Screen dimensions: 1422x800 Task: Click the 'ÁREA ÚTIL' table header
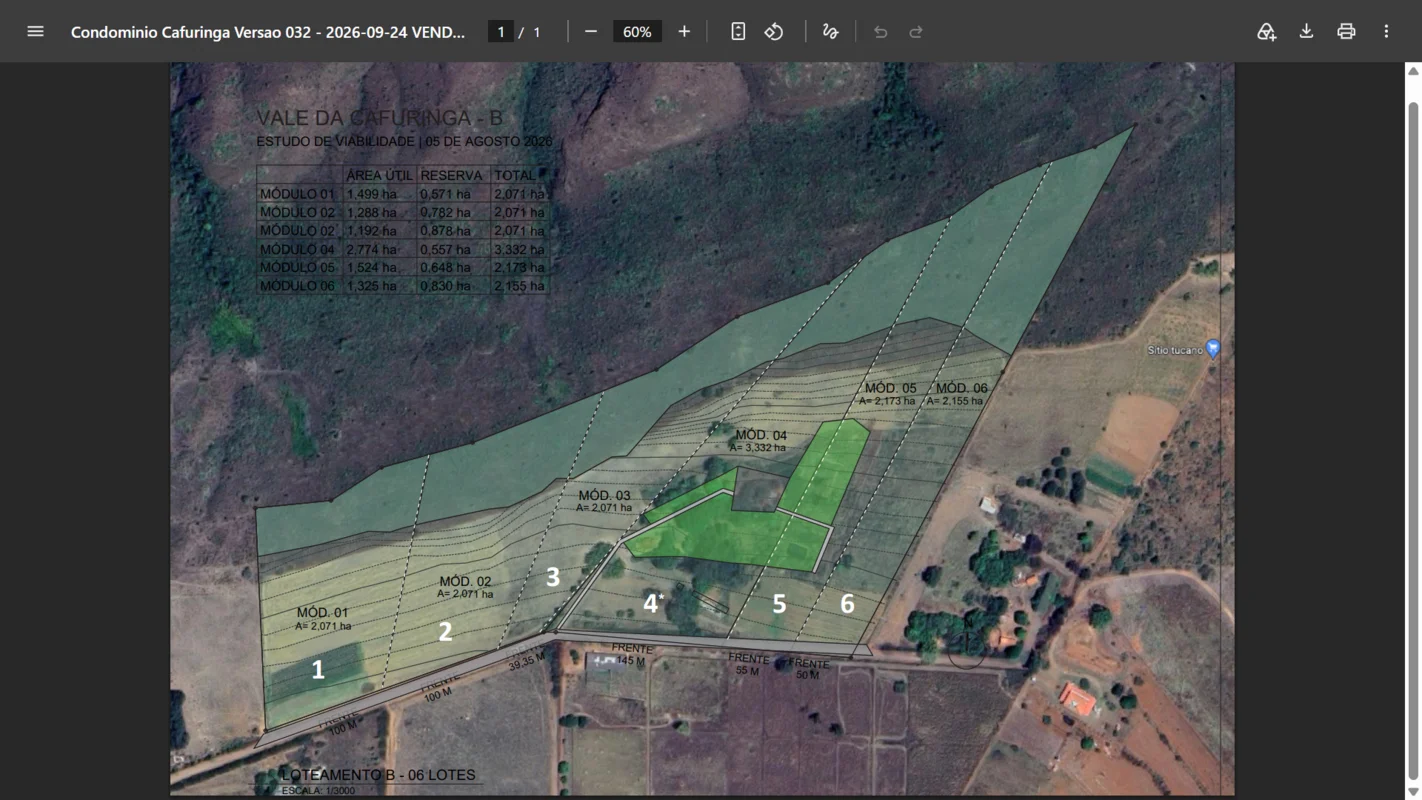click(x=379, y=176)
